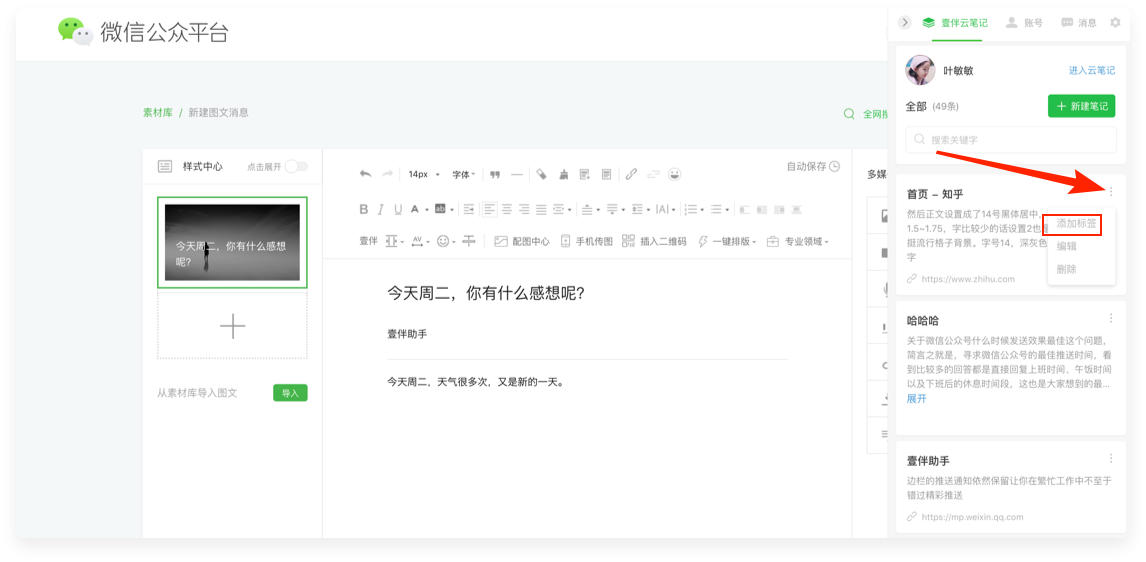Open the background highlight color dropdown

click(452, 210)
